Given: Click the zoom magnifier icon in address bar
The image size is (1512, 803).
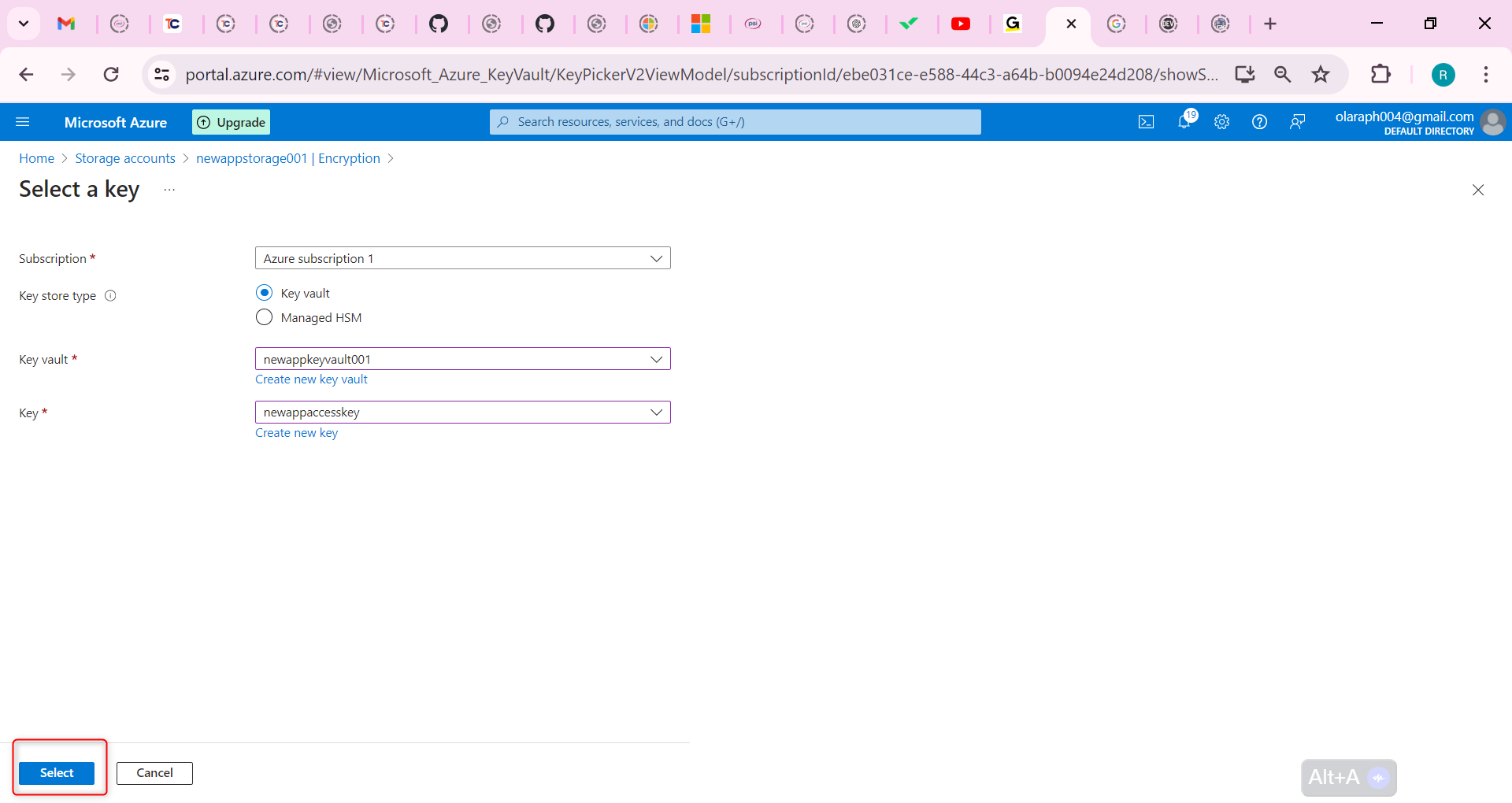Looking at the screenshot, I should click(x=1283, y=75).
